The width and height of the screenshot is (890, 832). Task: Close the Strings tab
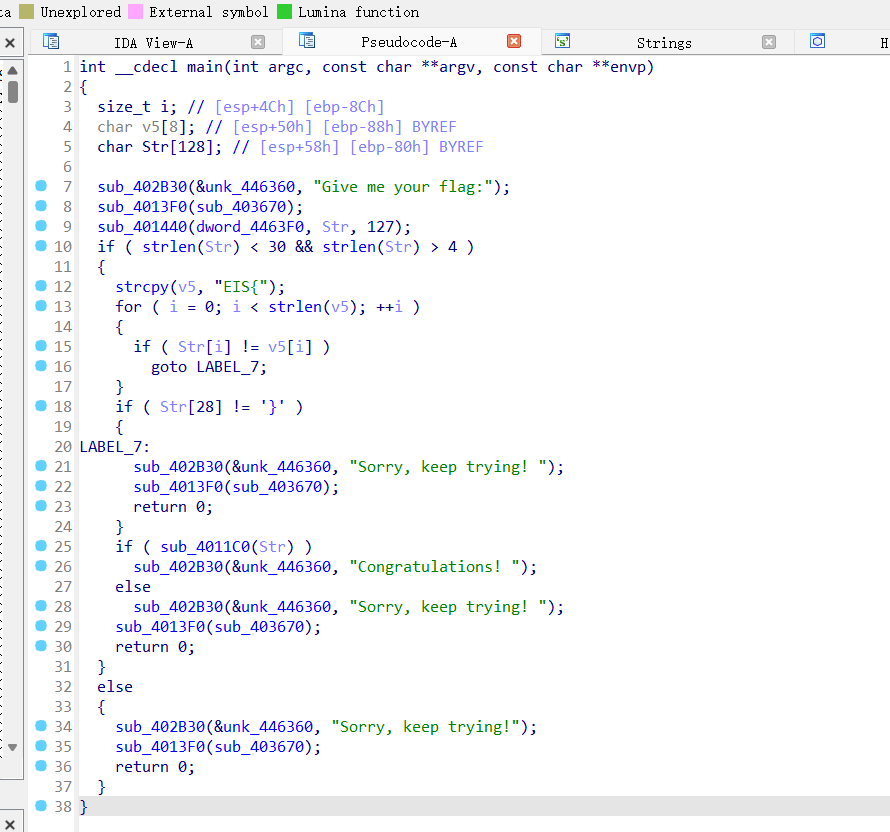pos(769,42)
